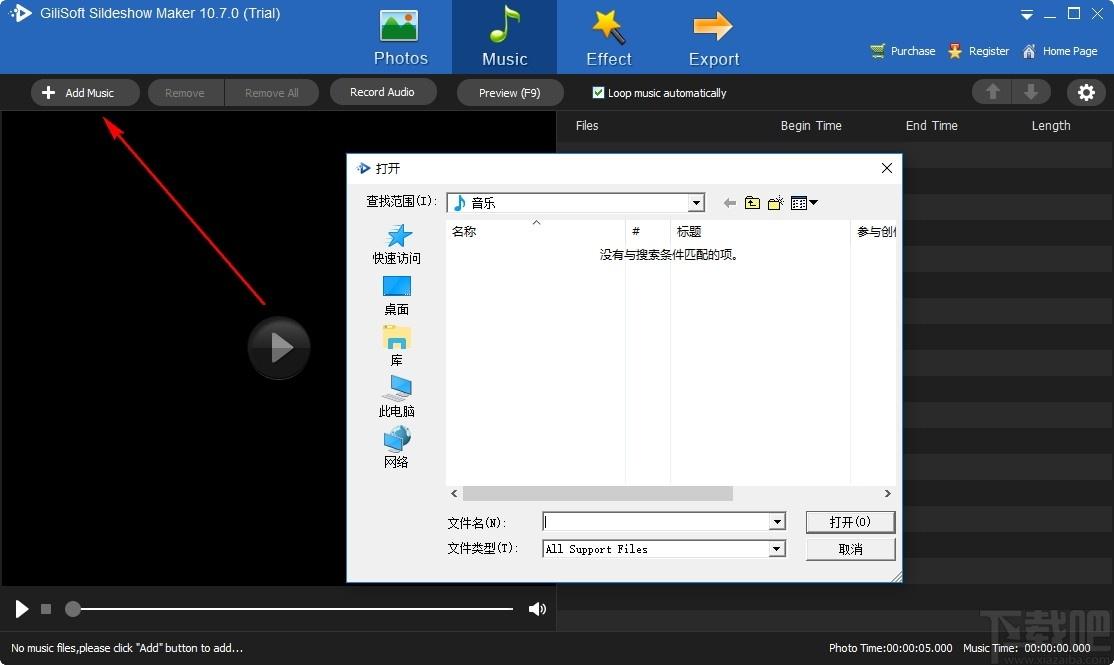This screenshot has width=1114, height=665.
Task: Sort by 名称 column header
Action: [x=536, y=232]
